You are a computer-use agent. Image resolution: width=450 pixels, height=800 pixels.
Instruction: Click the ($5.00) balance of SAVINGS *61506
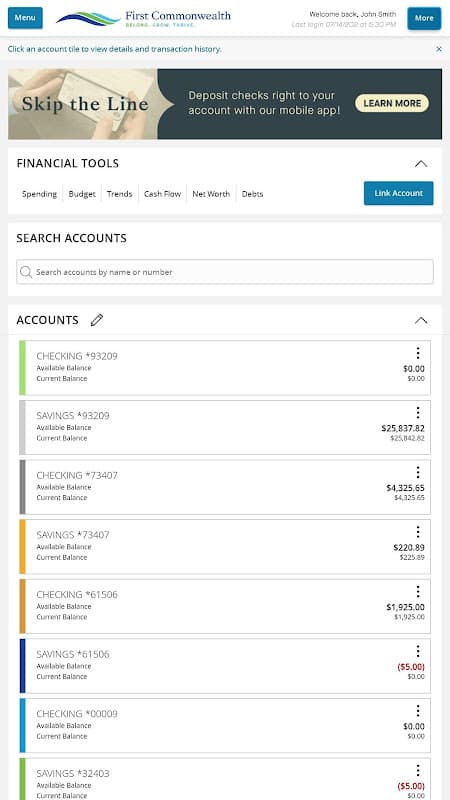(x=411, y=667)
